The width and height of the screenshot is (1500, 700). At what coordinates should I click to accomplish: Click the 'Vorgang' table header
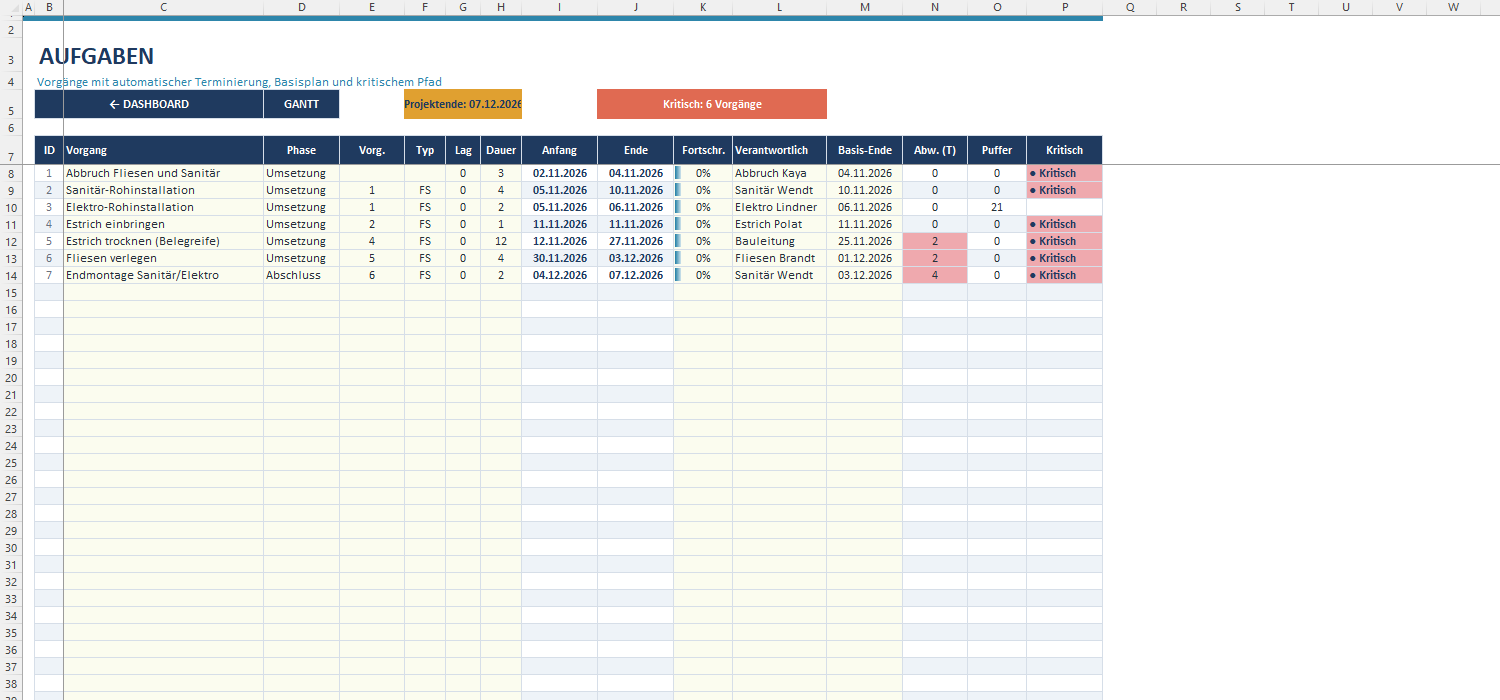click(163, 150)
